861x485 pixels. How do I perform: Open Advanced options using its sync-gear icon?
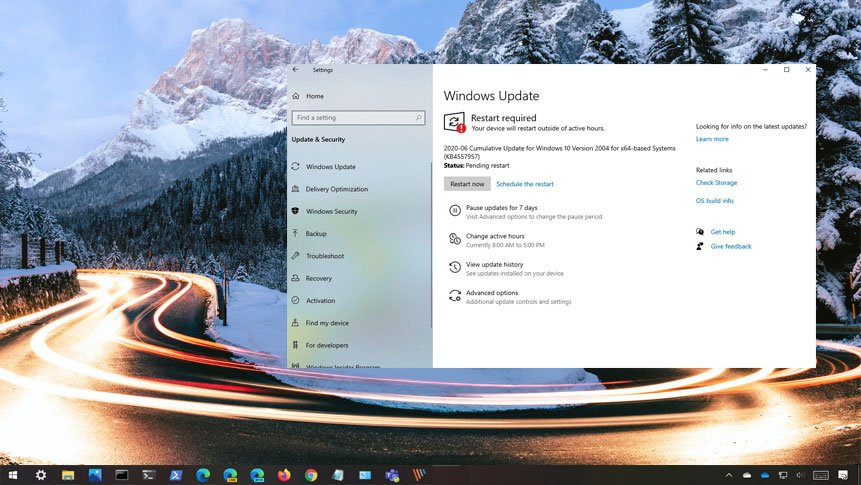tap(455, 296)
